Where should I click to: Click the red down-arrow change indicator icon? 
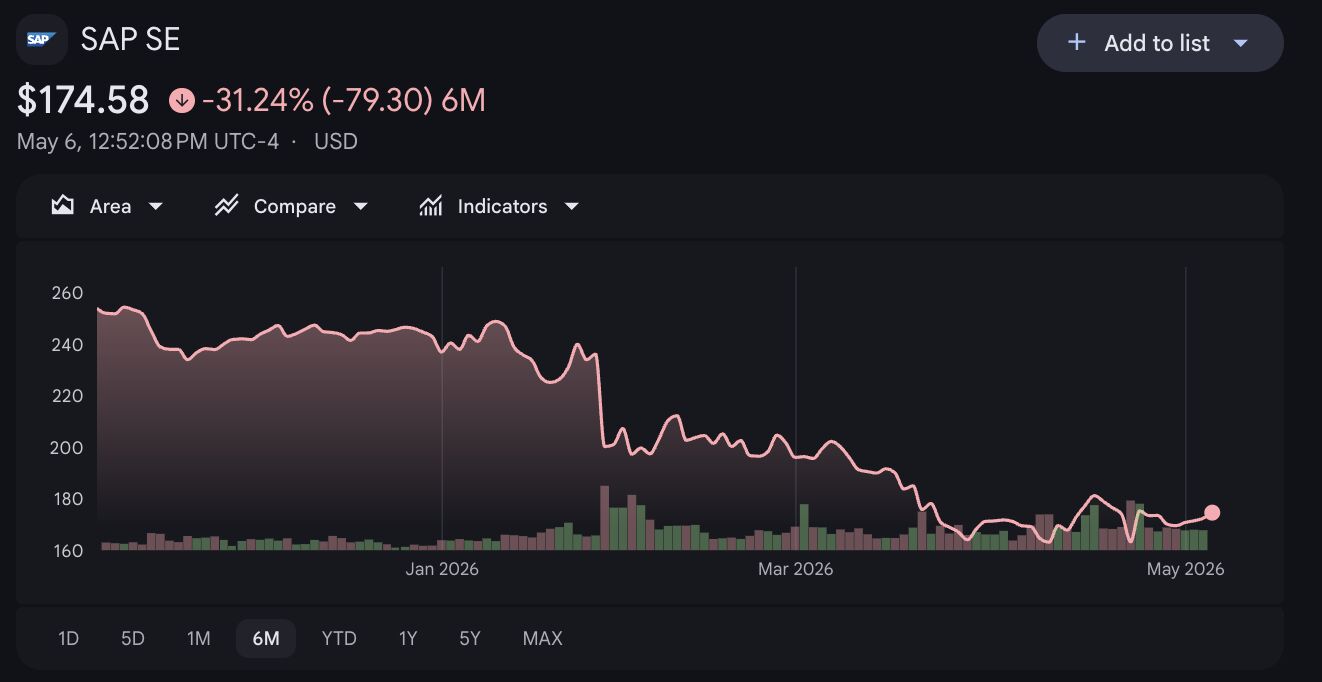pos(181,100)
